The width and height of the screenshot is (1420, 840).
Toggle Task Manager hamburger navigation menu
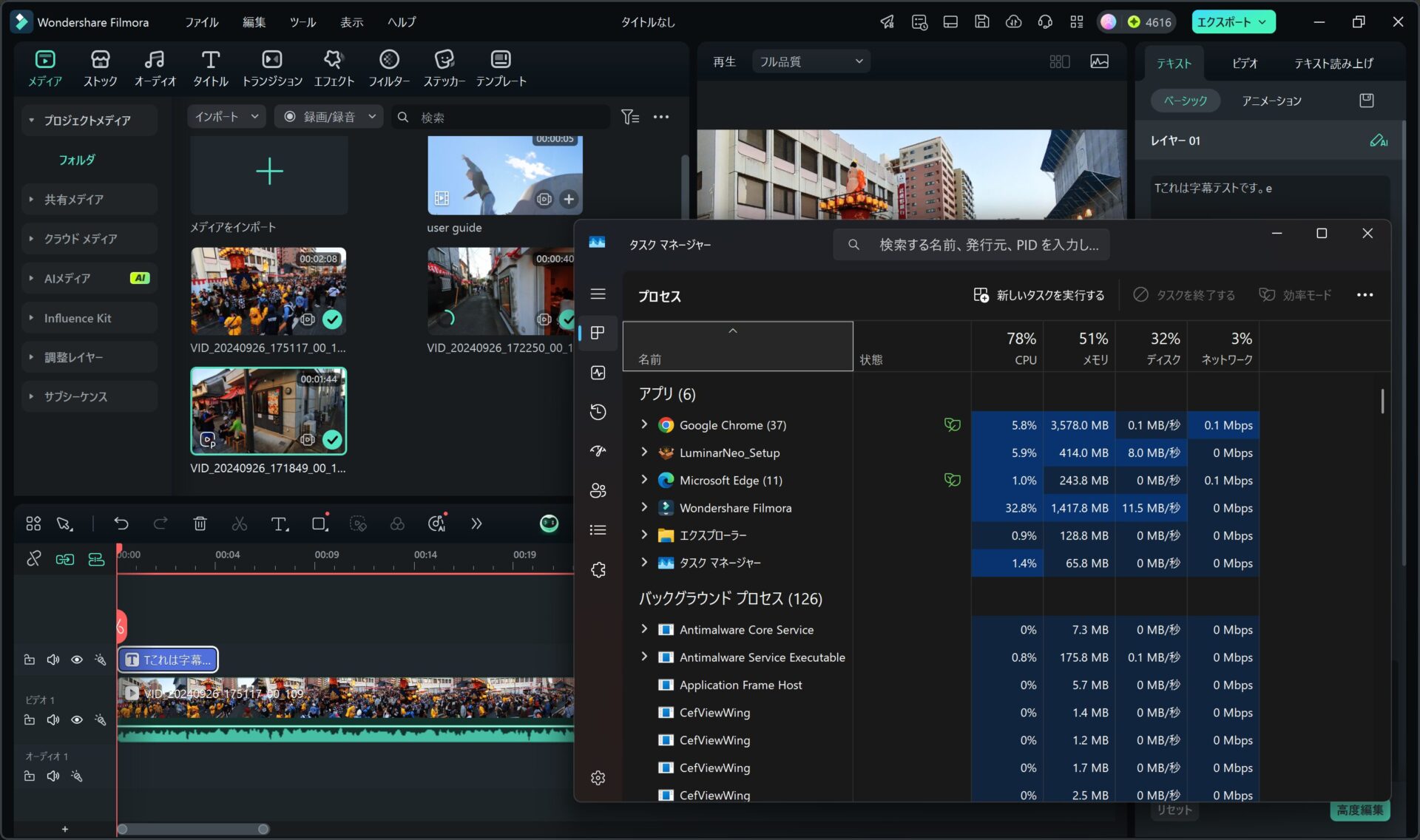point(598,294)
